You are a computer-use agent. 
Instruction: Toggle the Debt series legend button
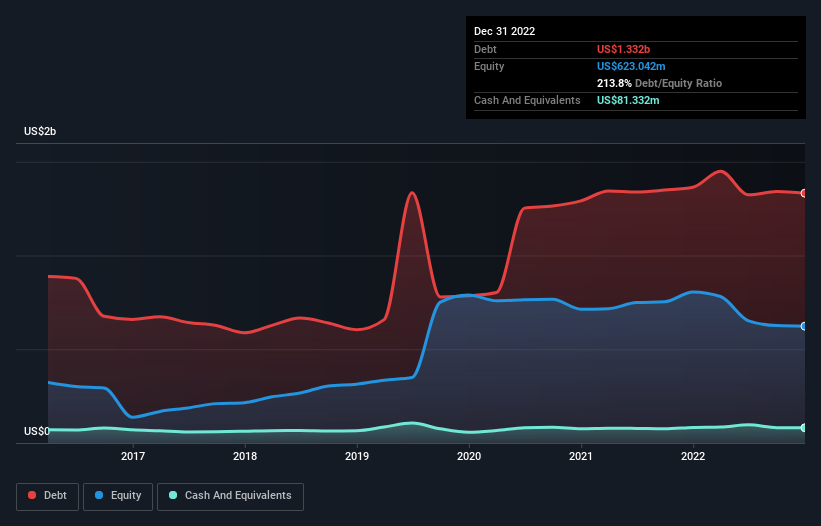pos(47,496)
